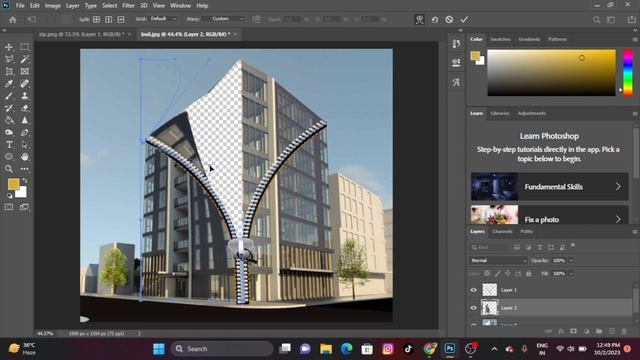Select the Zoom tool
Image resolution: width=640 pixels, height=360 pixels.
[x=9, y=169]
